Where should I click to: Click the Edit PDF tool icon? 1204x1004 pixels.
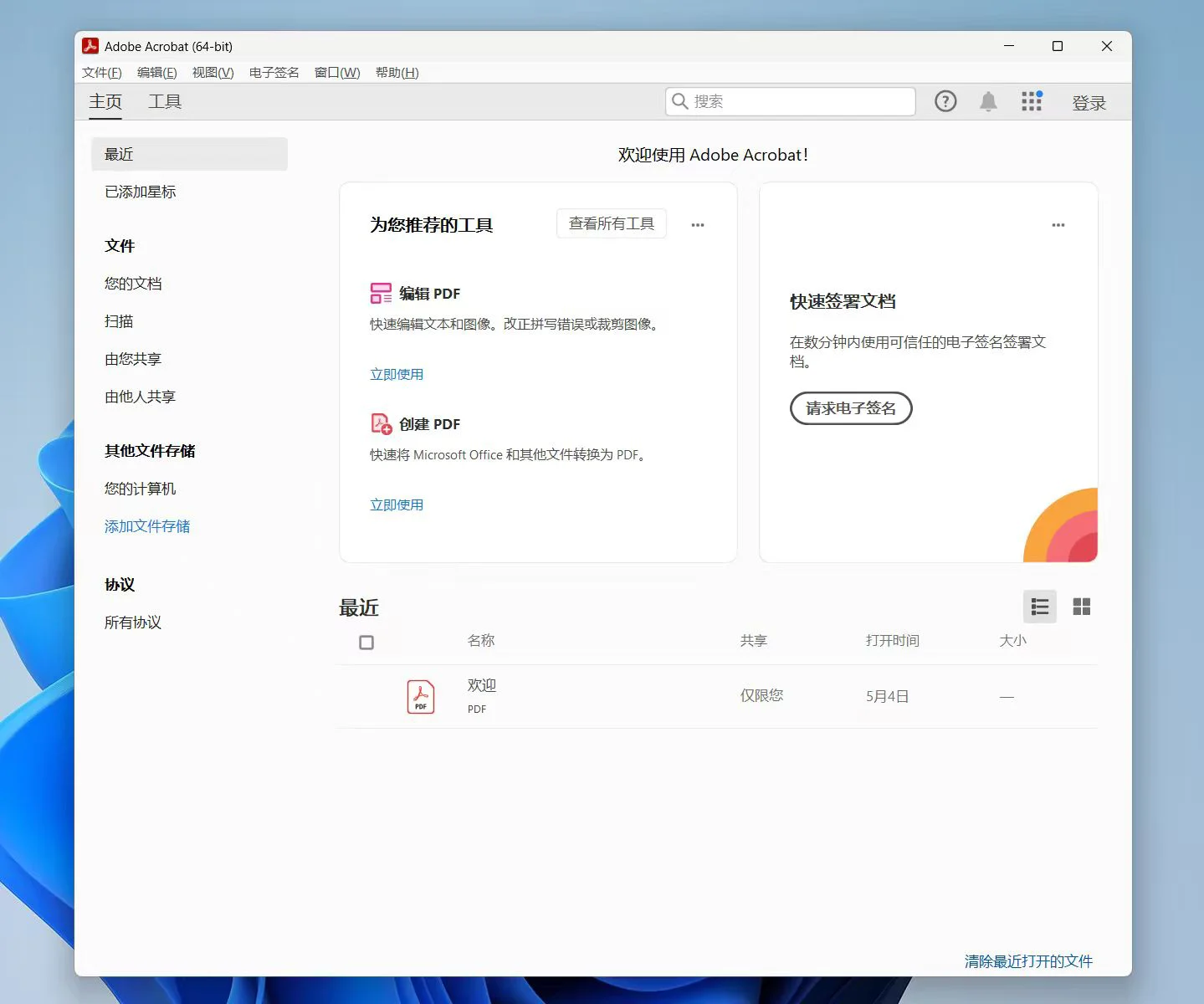[x=381, y=293]
